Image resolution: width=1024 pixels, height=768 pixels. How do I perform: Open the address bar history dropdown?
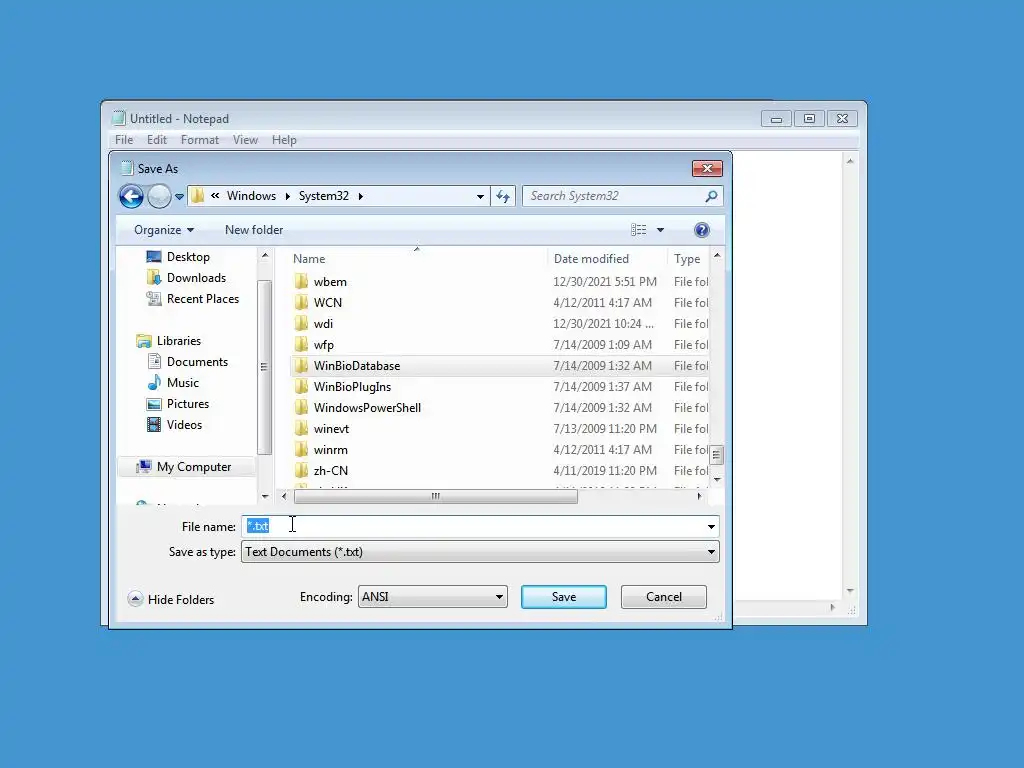[x=480, y=196]
